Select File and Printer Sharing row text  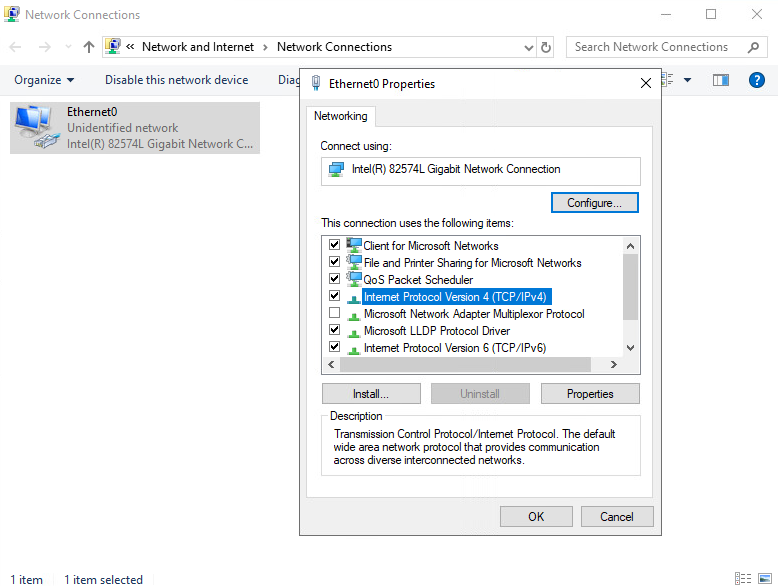coord(472,263)
